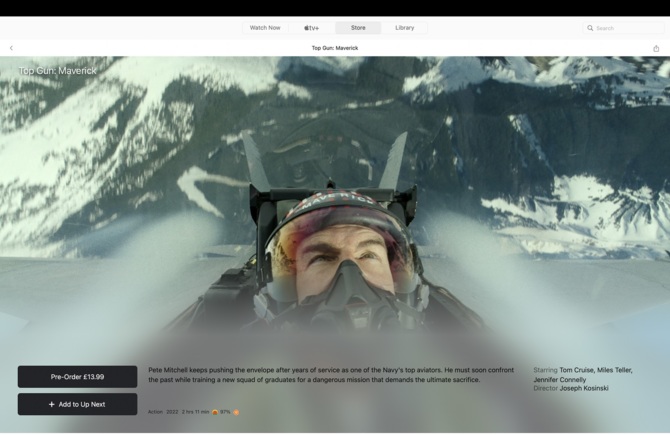Open the Apple TV+ tab

[x=311, y=28]
